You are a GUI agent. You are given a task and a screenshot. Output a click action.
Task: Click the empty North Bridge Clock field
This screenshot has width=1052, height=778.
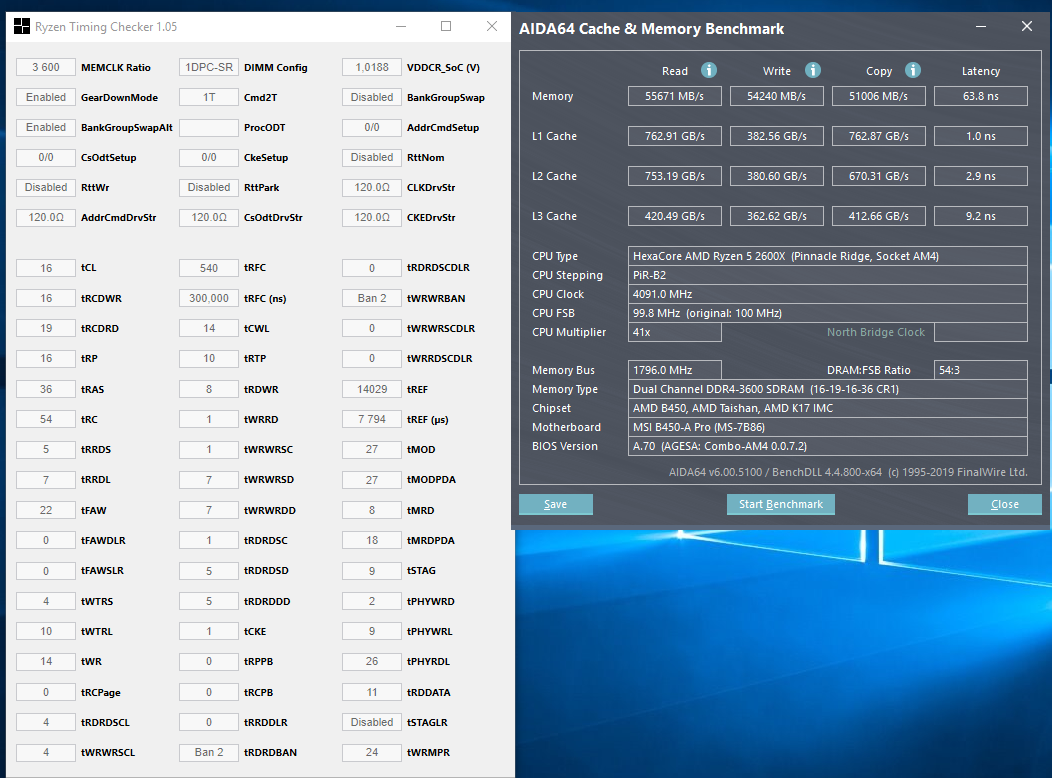coord(980,332)
